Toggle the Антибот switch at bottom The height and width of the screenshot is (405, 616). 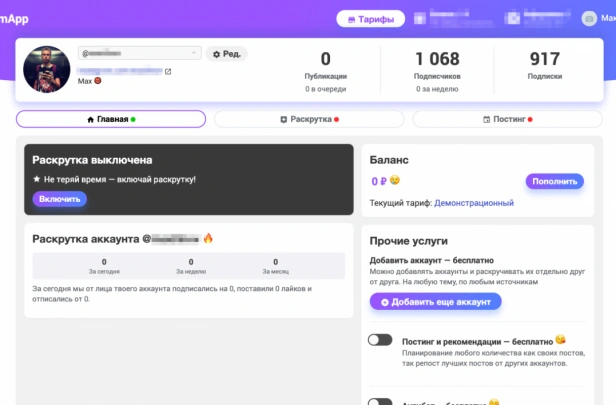click(380, 402)
